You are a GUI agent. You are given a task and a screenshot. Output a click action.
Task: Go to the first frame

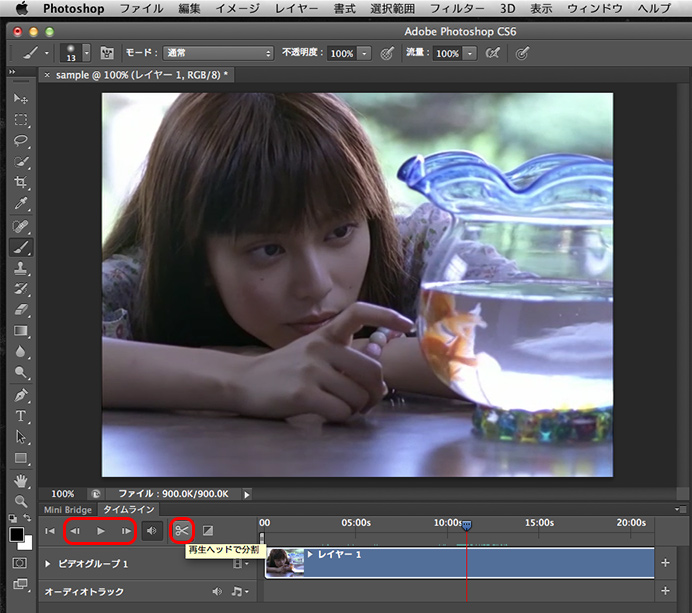(x=50, y=531)
